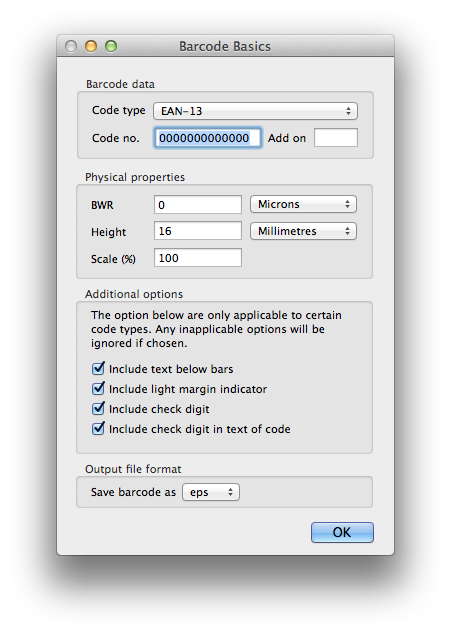Confirm with the OK button
The image size is (451, 634).
[342, 532]
